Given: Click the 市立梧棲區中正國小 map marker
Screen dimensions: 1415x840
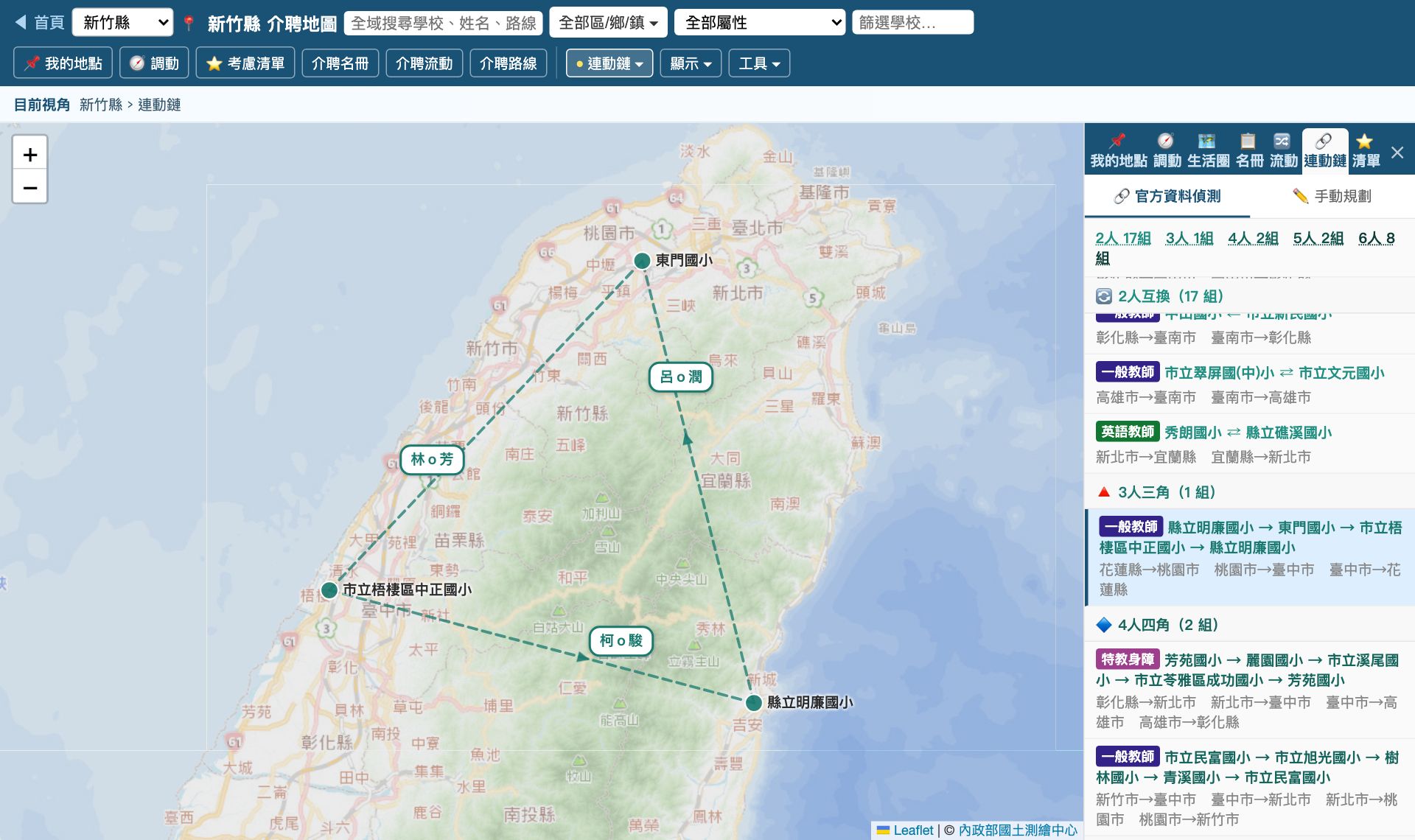Looking at the screenshot, I should [x=329, y=589].
